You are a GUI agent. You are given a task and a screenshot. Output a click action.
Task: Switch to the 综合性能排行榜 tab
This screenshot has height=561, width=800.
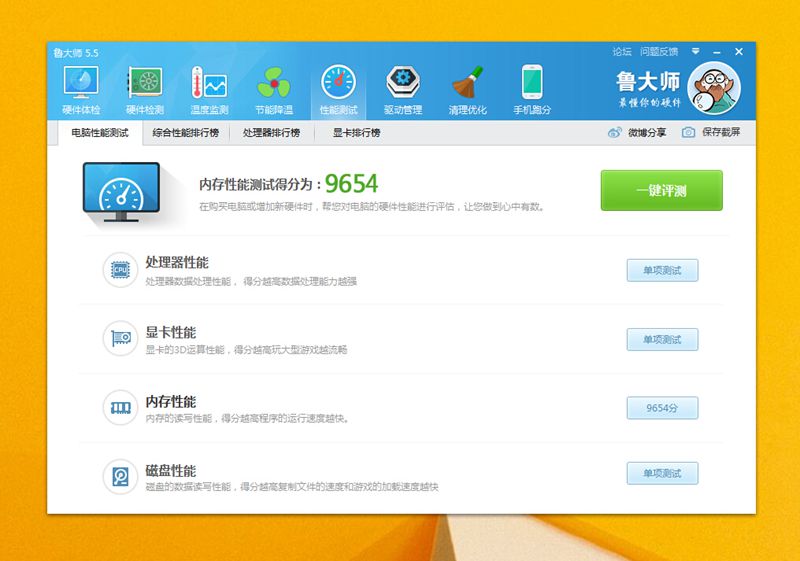coord(185,132)
